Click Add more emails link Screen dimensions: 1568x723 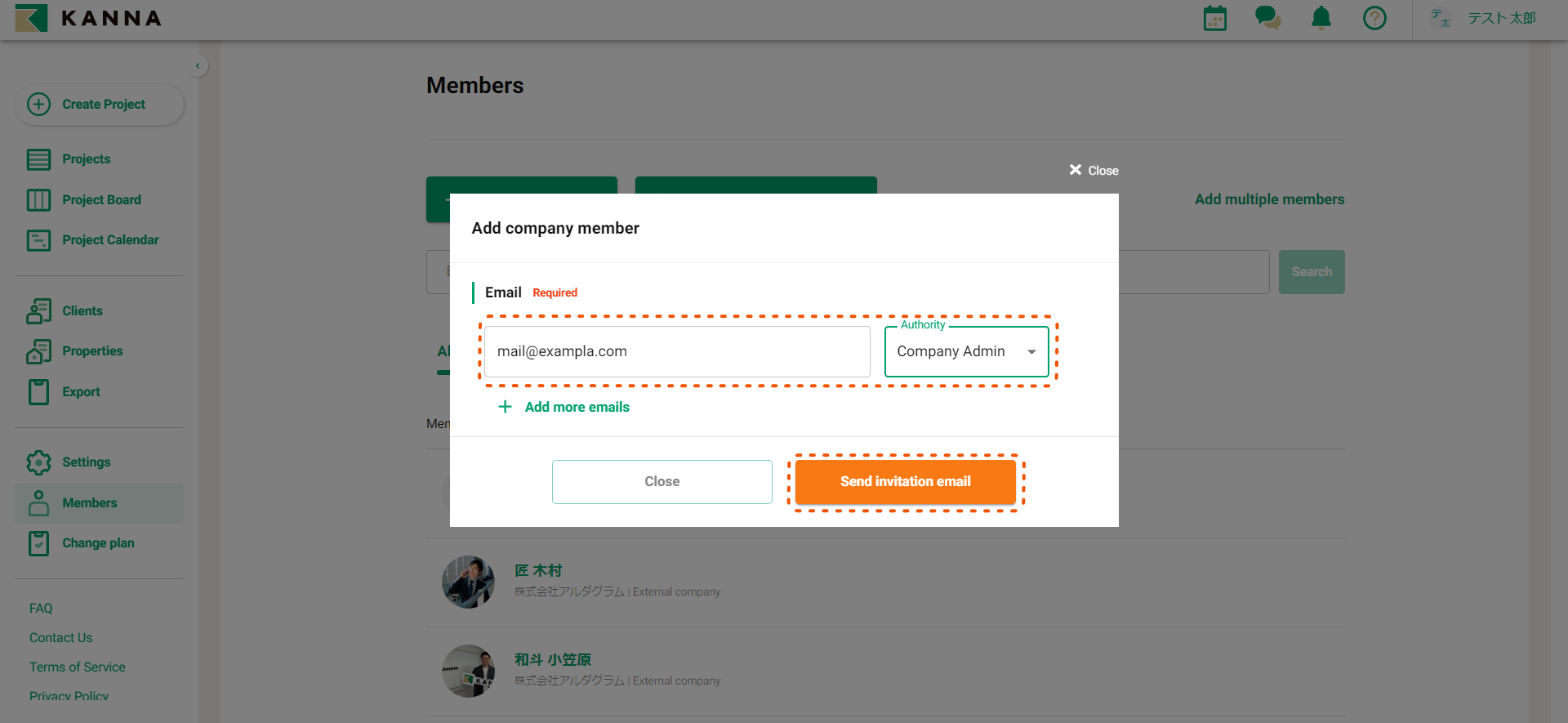(x=577, y=407)
